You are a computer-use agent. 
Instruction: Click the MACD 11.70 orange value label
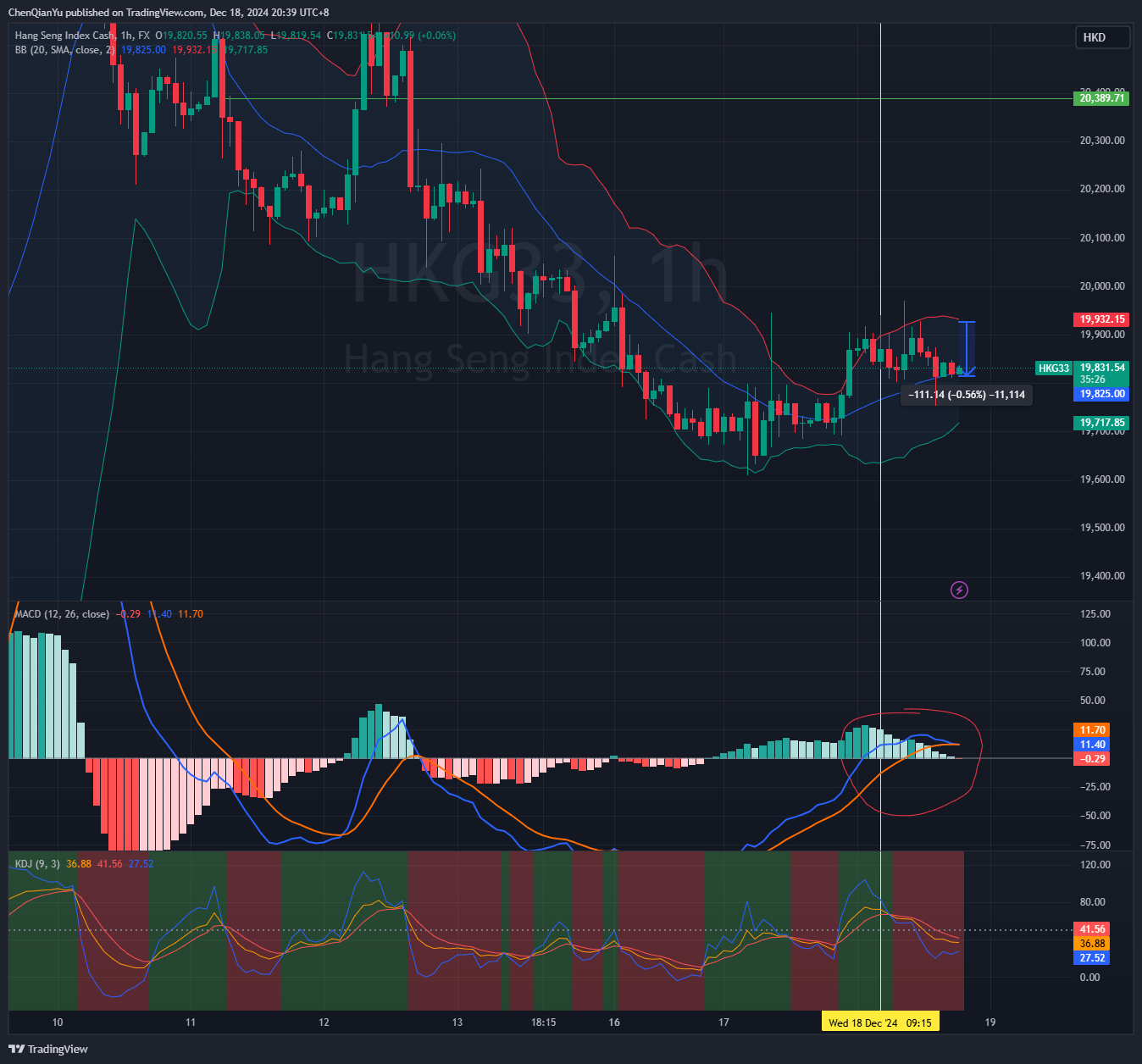[1092, 730]
